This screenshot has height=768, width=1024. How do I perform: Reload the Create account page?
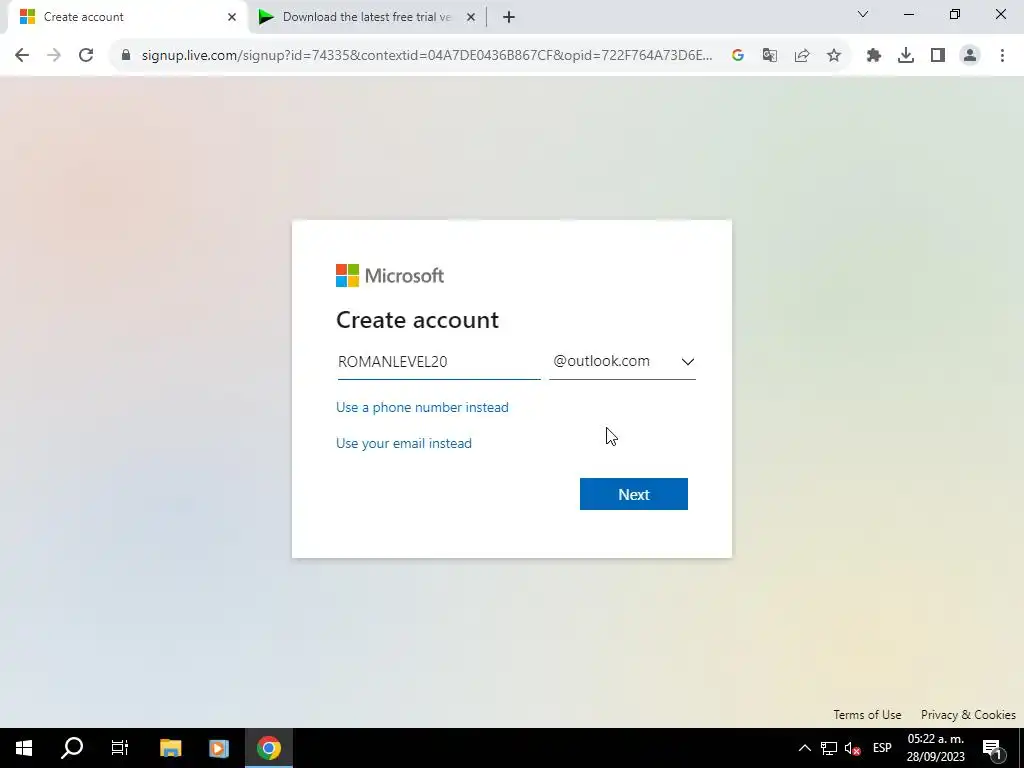[86, 56]
